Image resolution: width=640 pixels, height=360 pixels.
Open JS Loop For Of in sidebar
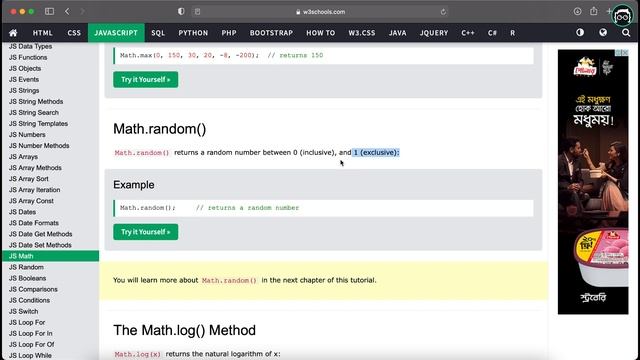click(x=31, y=344)
